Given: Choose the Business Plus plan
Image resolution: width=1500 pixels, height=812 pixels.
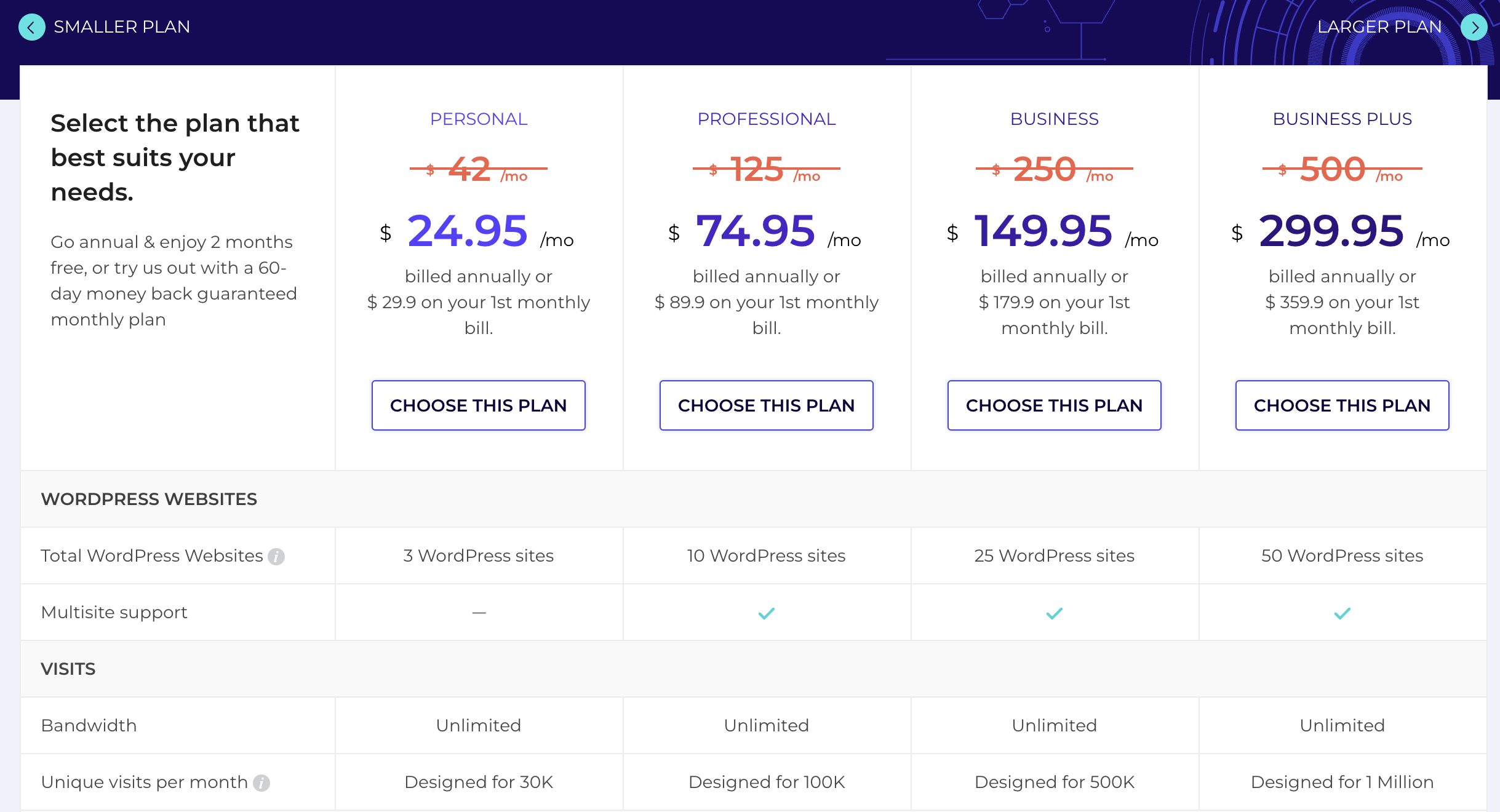Looking at the screenshot, I should 1342,405.
